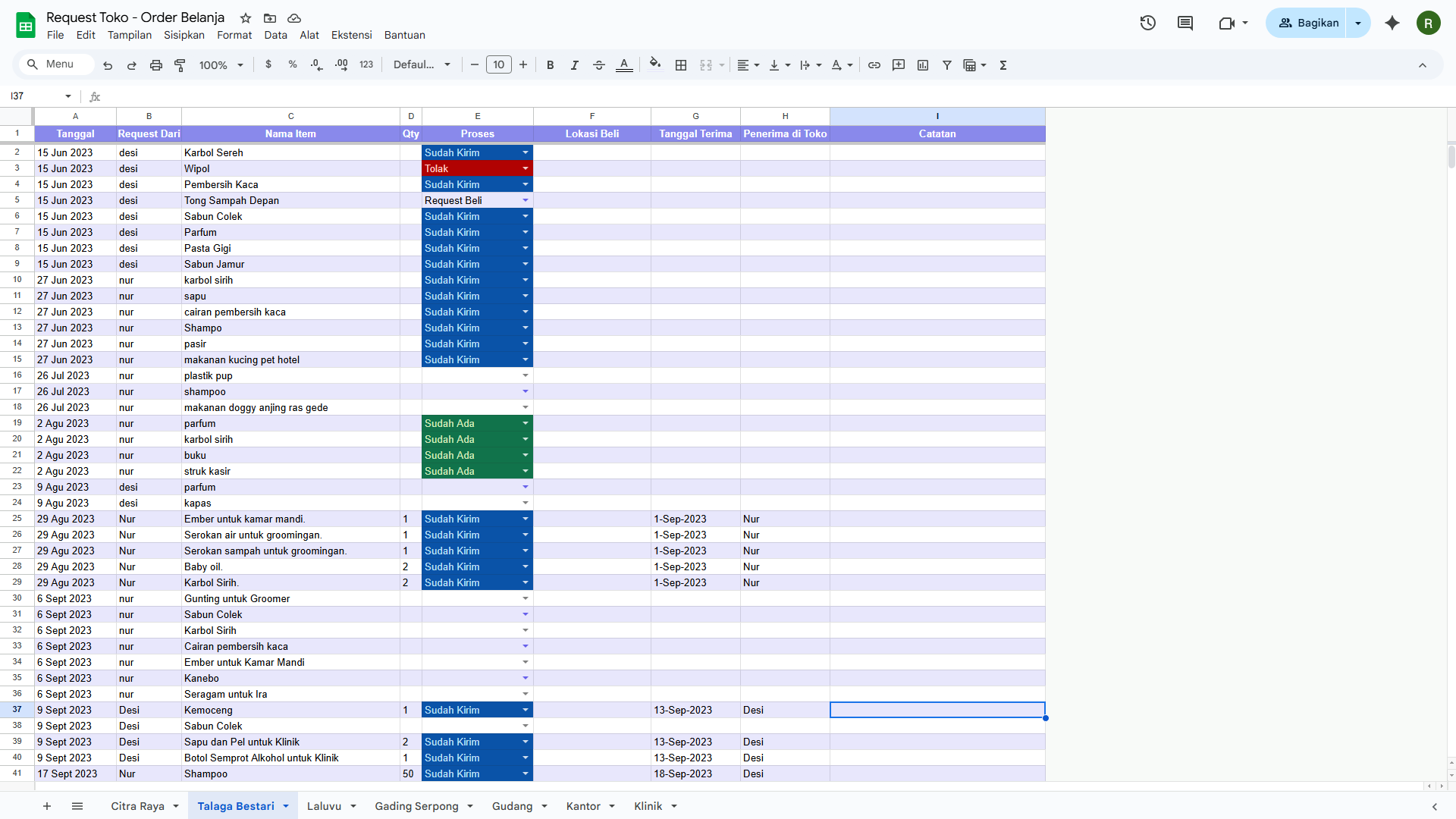
Task: Switch to the Gading Serpong sheet tab
Action: [416, 806]
